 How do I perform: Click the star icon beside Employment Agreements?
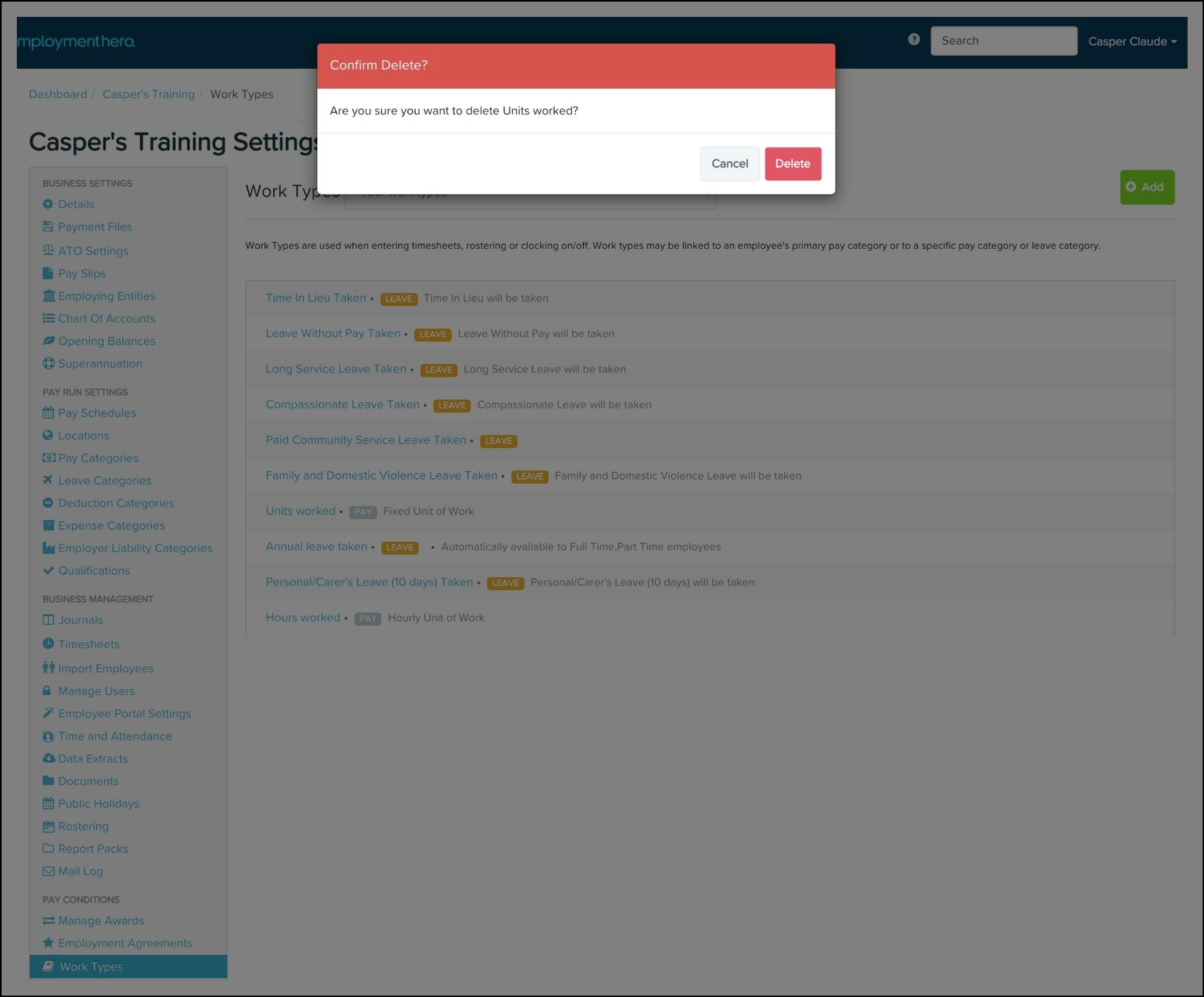48,942
